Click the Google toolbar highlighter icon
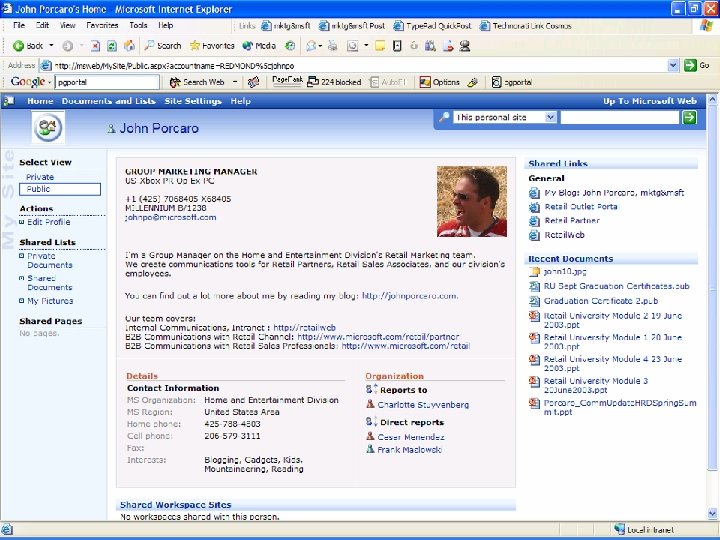Image resolution: width=720 pixels, height=540 pixels. click(472, 82)
